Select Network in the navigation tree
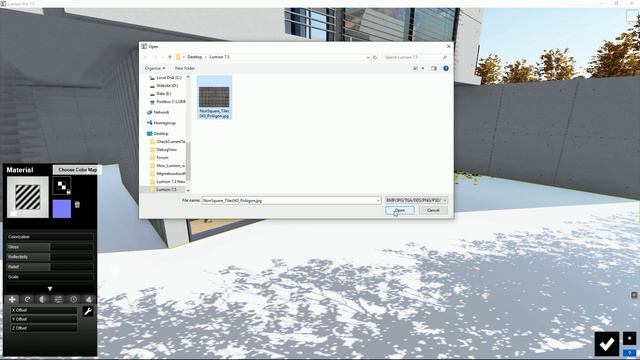640x360 pixels. click(158, 112)
